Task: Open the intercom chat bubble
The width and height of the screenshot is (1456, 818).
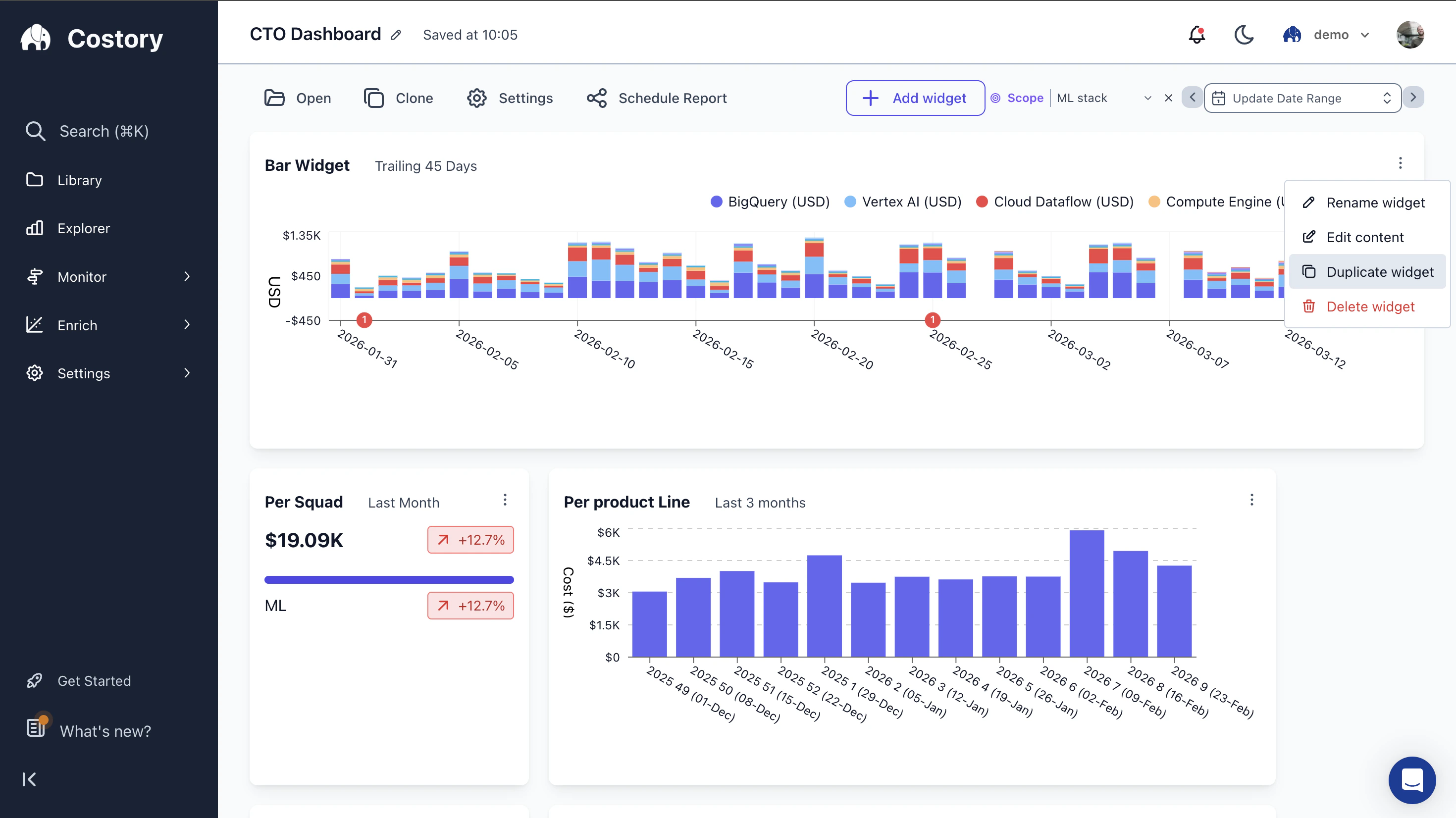Action: (1411, 780)
